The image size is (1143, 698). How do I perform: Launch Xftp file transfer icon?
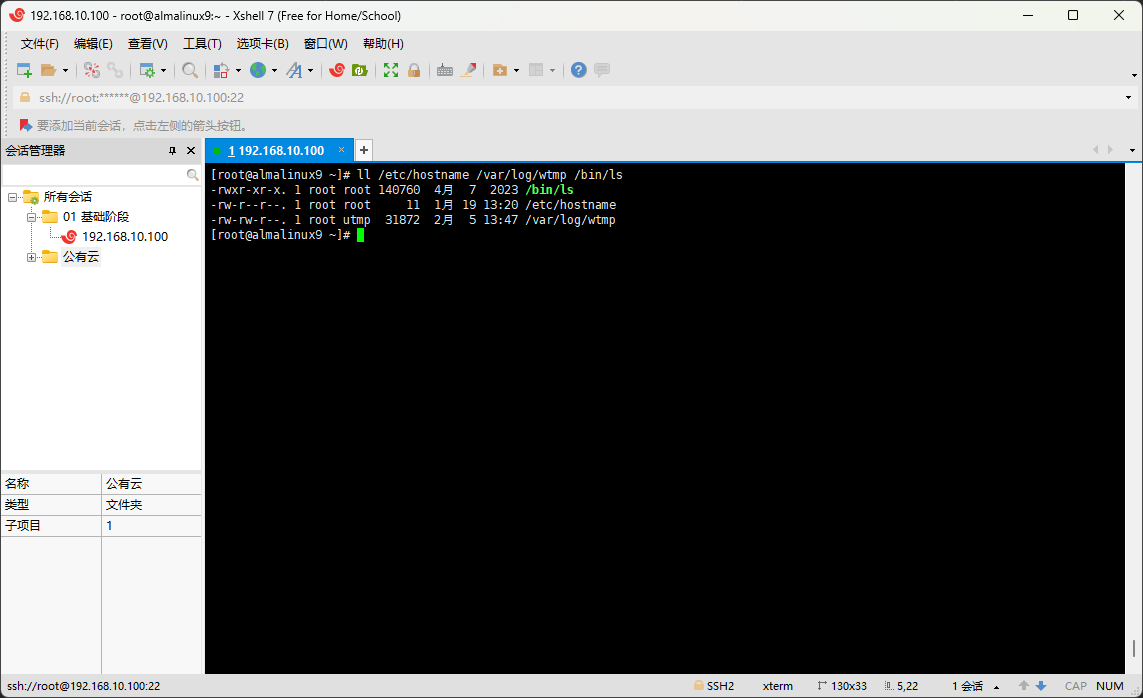(x=359, y=70)
